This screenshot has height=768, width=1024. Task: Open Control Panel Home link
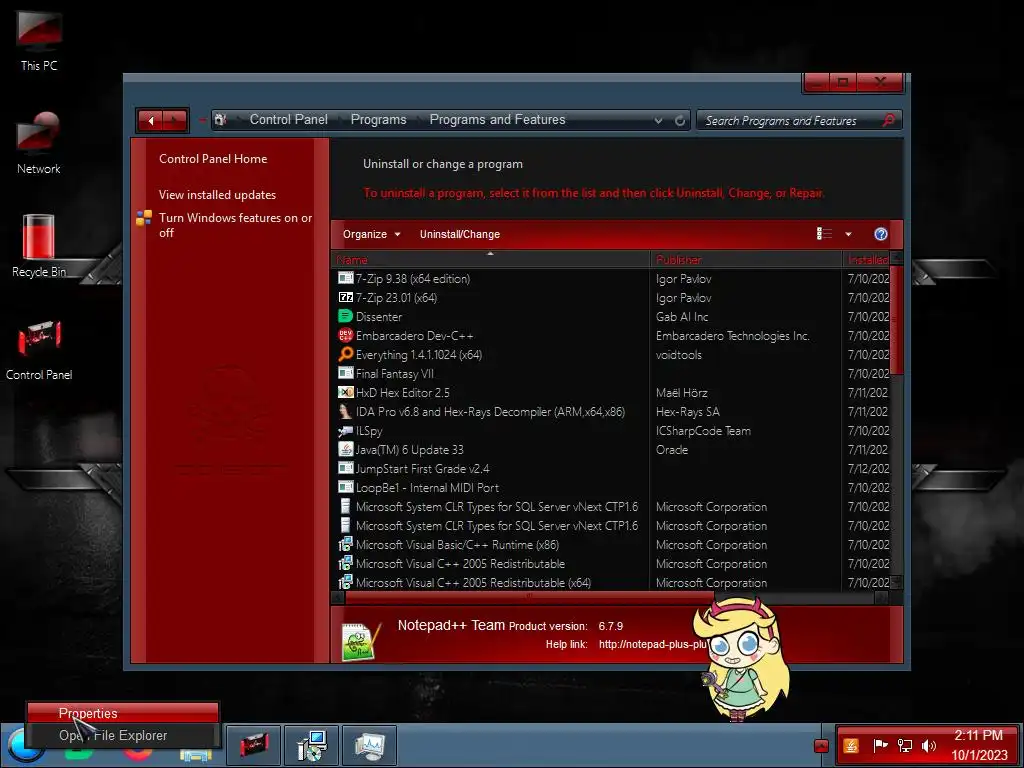click(213, 159)
